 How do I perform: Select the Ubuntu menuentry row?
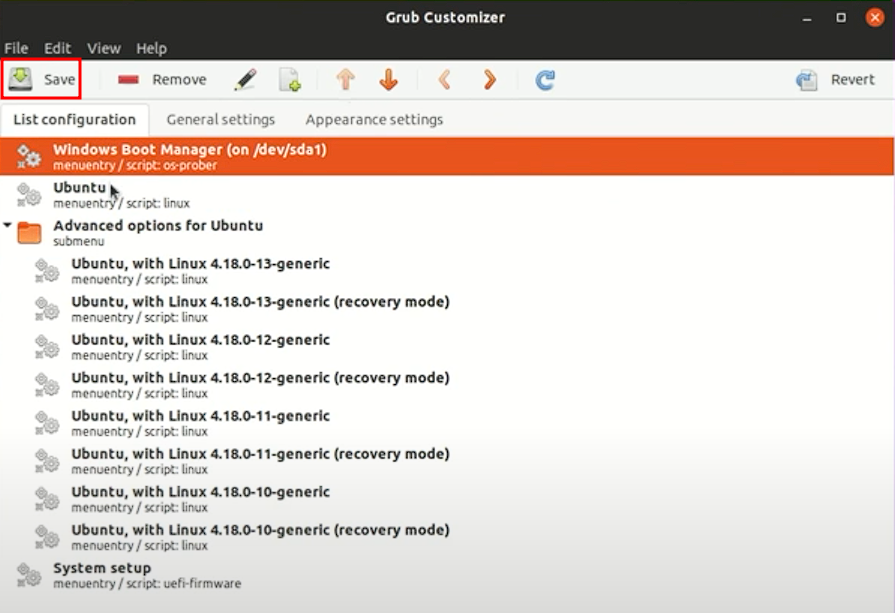[x=447, y=195]
